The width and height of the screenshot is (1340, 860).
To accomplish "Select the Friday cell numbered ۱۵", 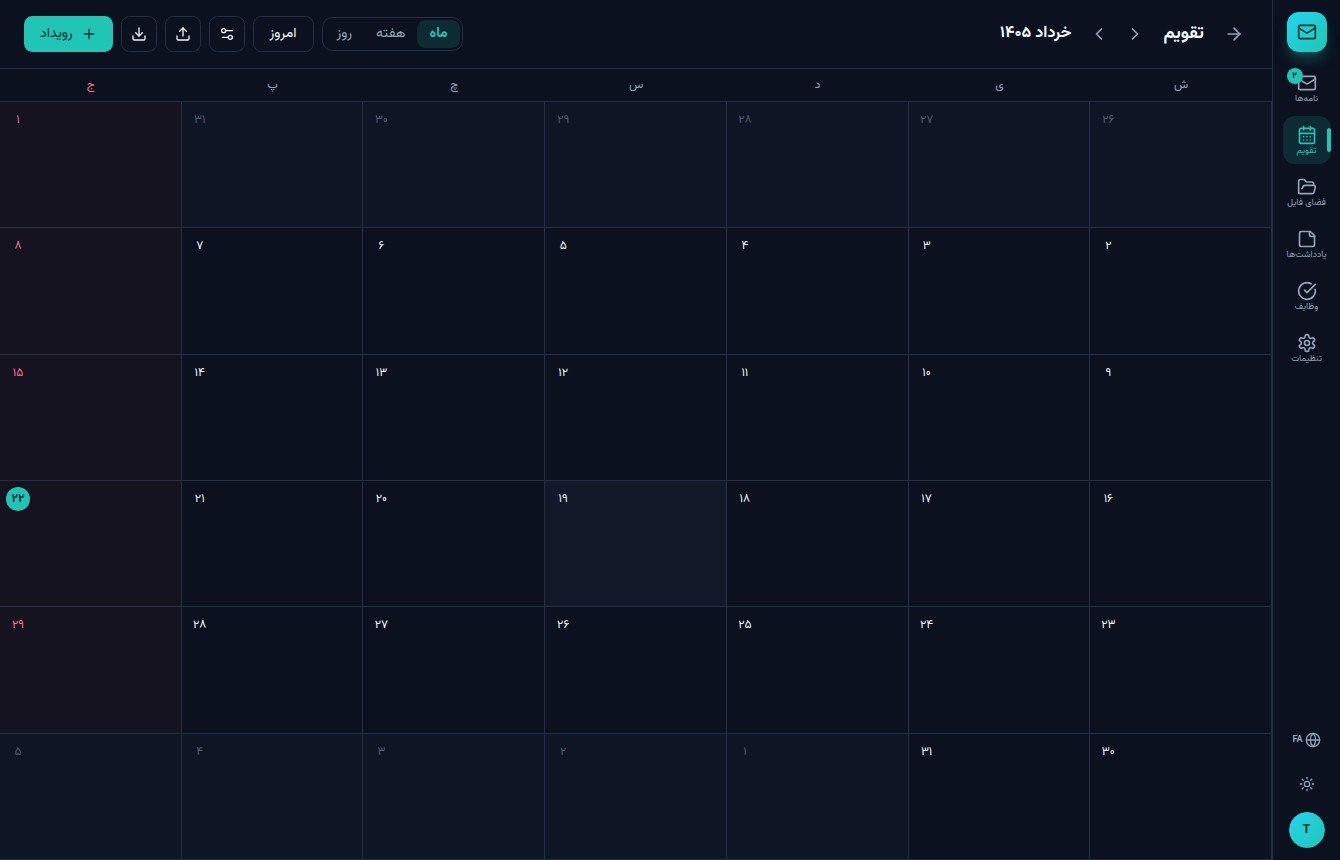I will coord(91,417).
